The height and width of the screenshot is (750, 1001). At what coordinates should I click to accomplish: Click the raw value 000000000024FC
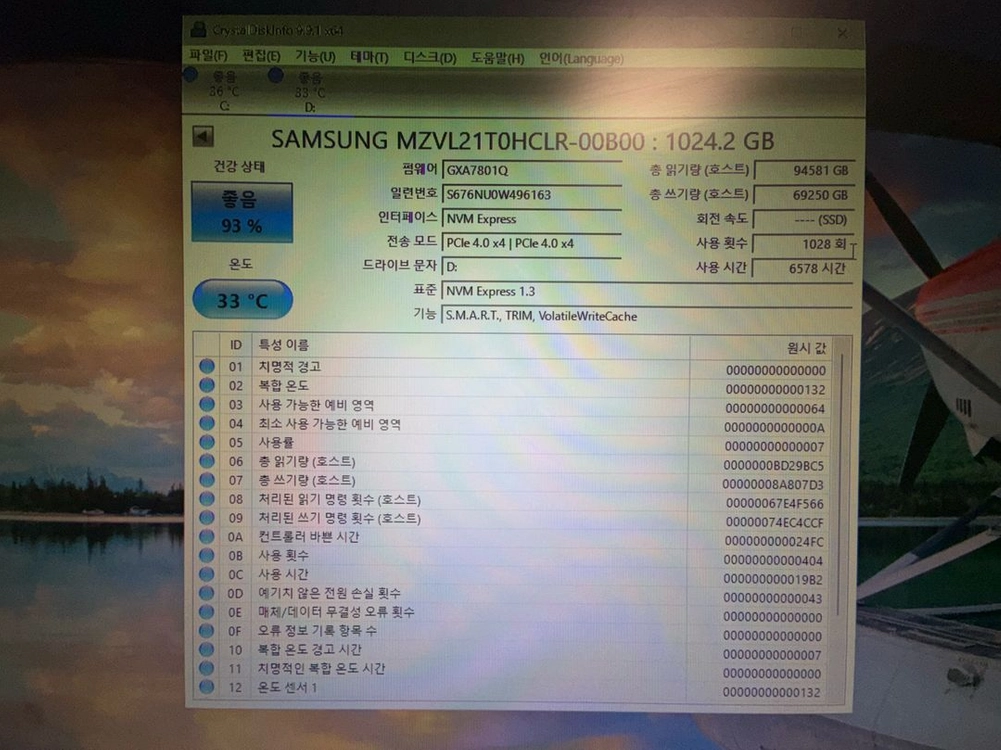773,542
